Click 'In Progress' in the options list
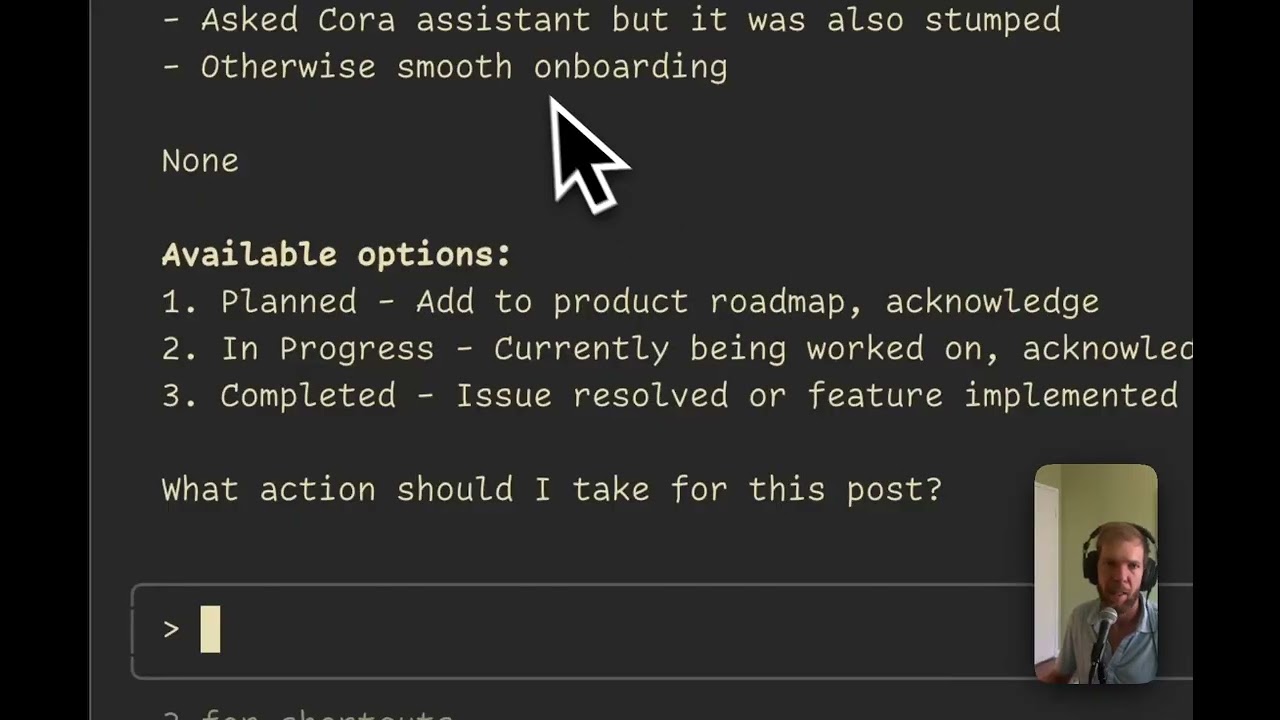 (327, 349)
